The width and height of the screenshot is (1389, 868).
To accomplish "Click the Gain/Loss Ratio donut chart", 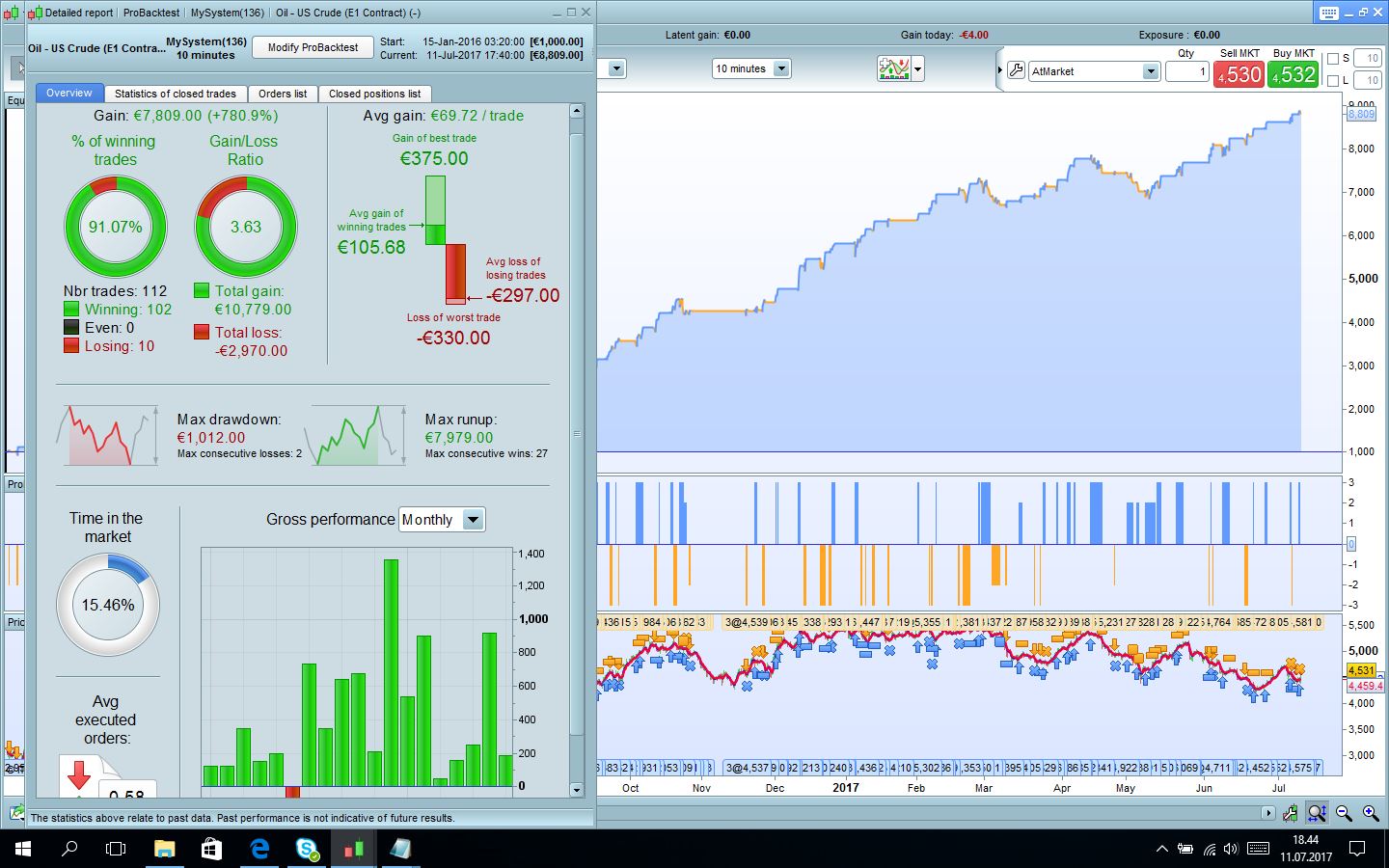I will pyautogui.click(x=246, y=228).
